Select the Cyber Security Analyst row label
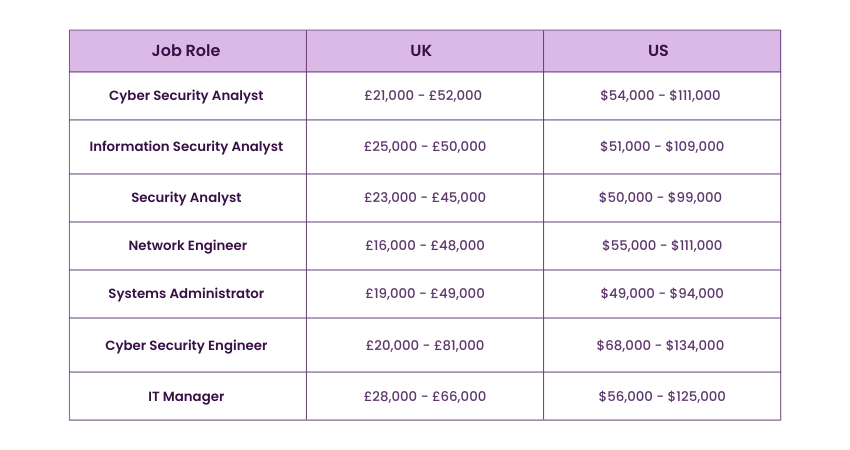This screenshot has height=450, width=850. pos(186,95)
